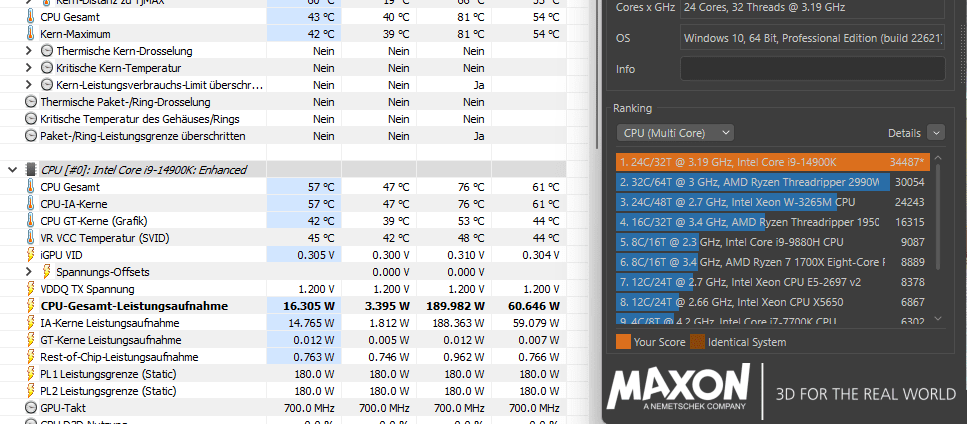Click thermometer icon next to CPU Gesamt 57 °C

click(x=31, y=187)
